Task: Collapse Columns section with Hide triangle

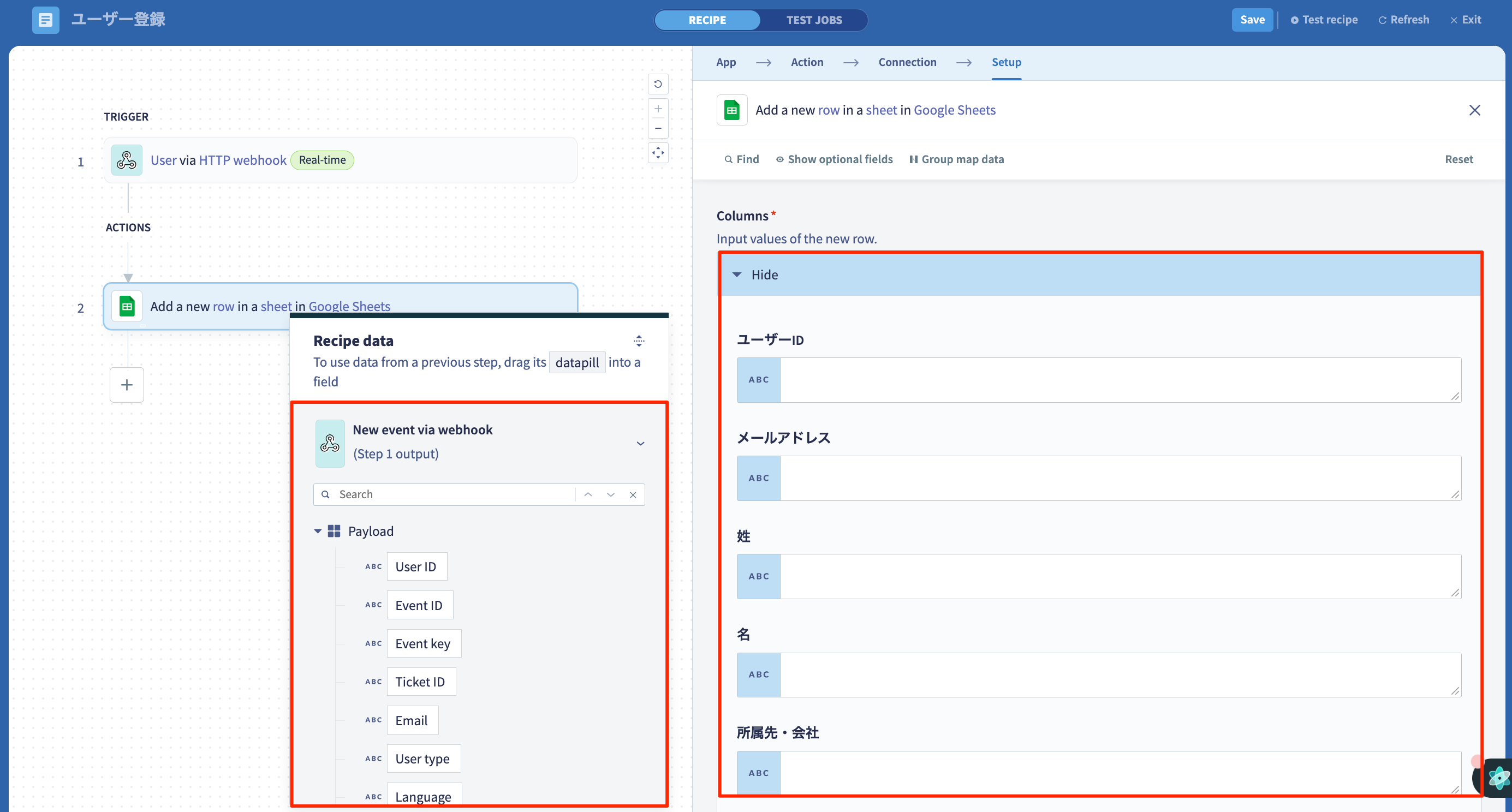Action: point(737,274)
